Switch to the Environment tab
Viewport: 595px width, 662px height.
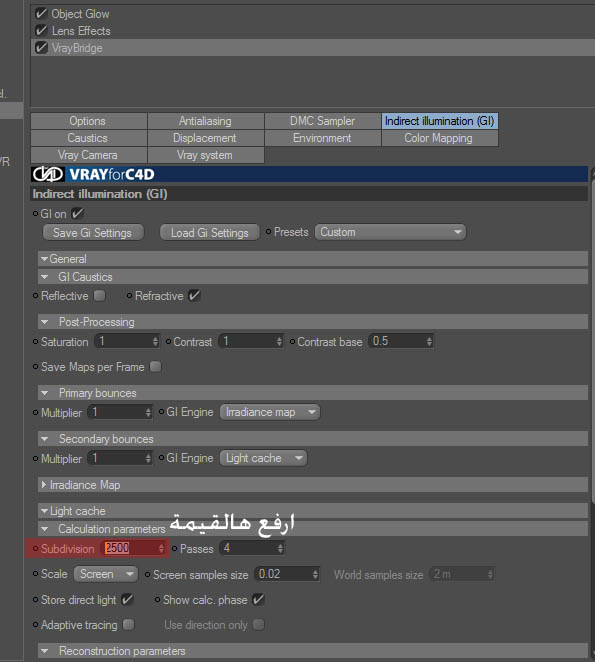pos(323,138)
